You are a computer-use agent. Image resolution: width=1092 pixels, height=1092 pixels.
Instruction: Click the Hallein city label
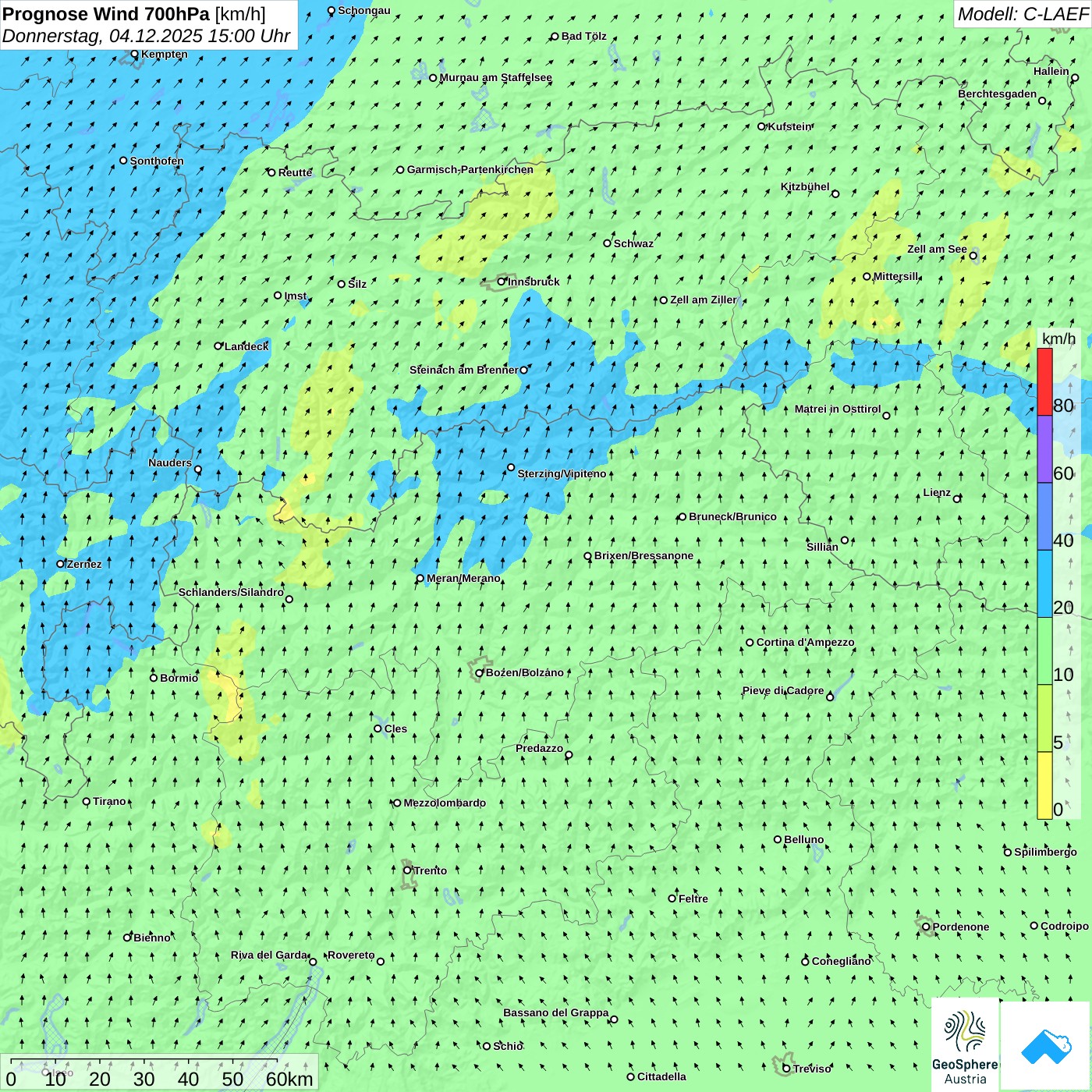click(1051, 71)
